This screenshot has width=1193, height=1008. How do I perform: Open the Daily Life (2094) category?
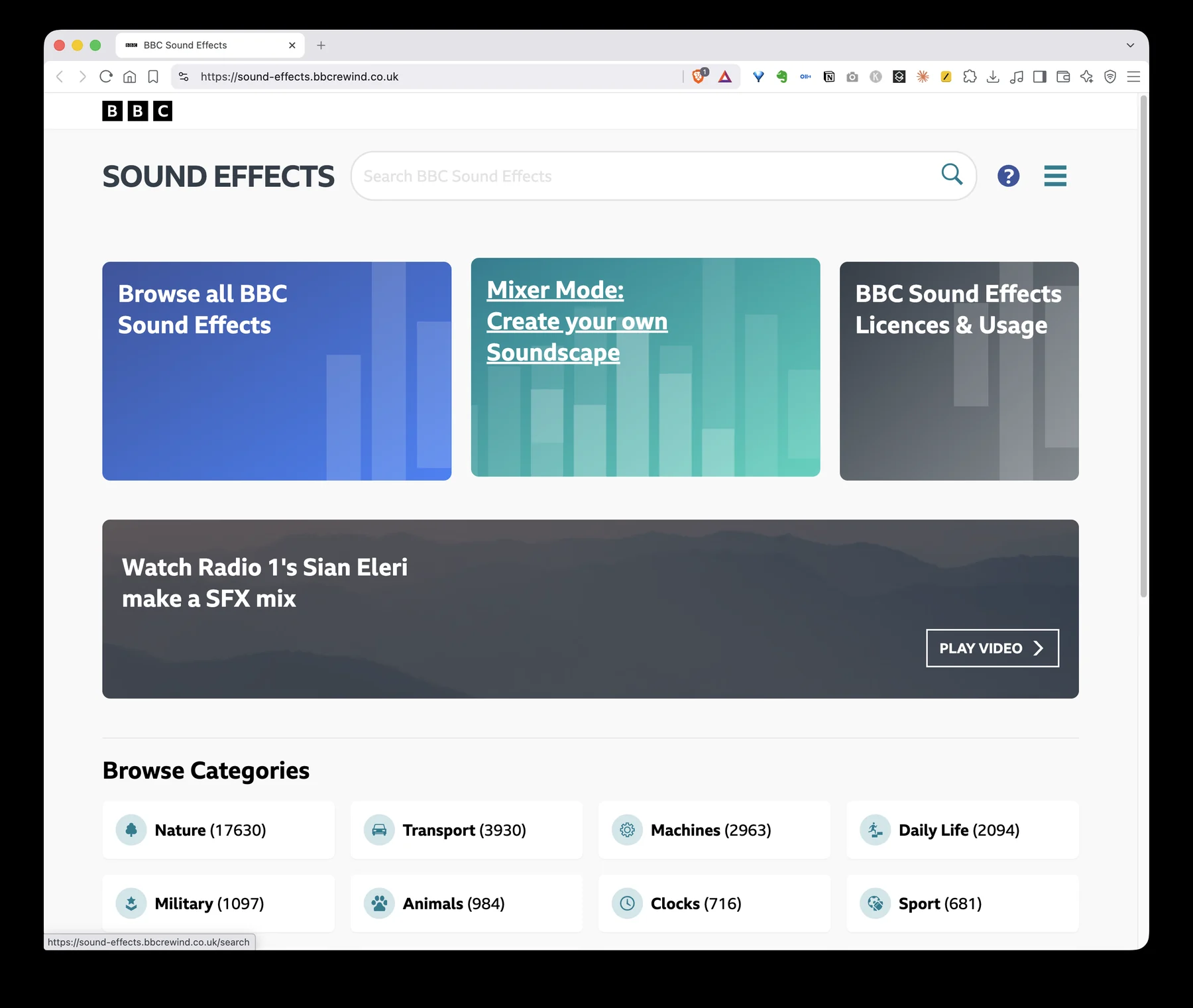point(962,830)
